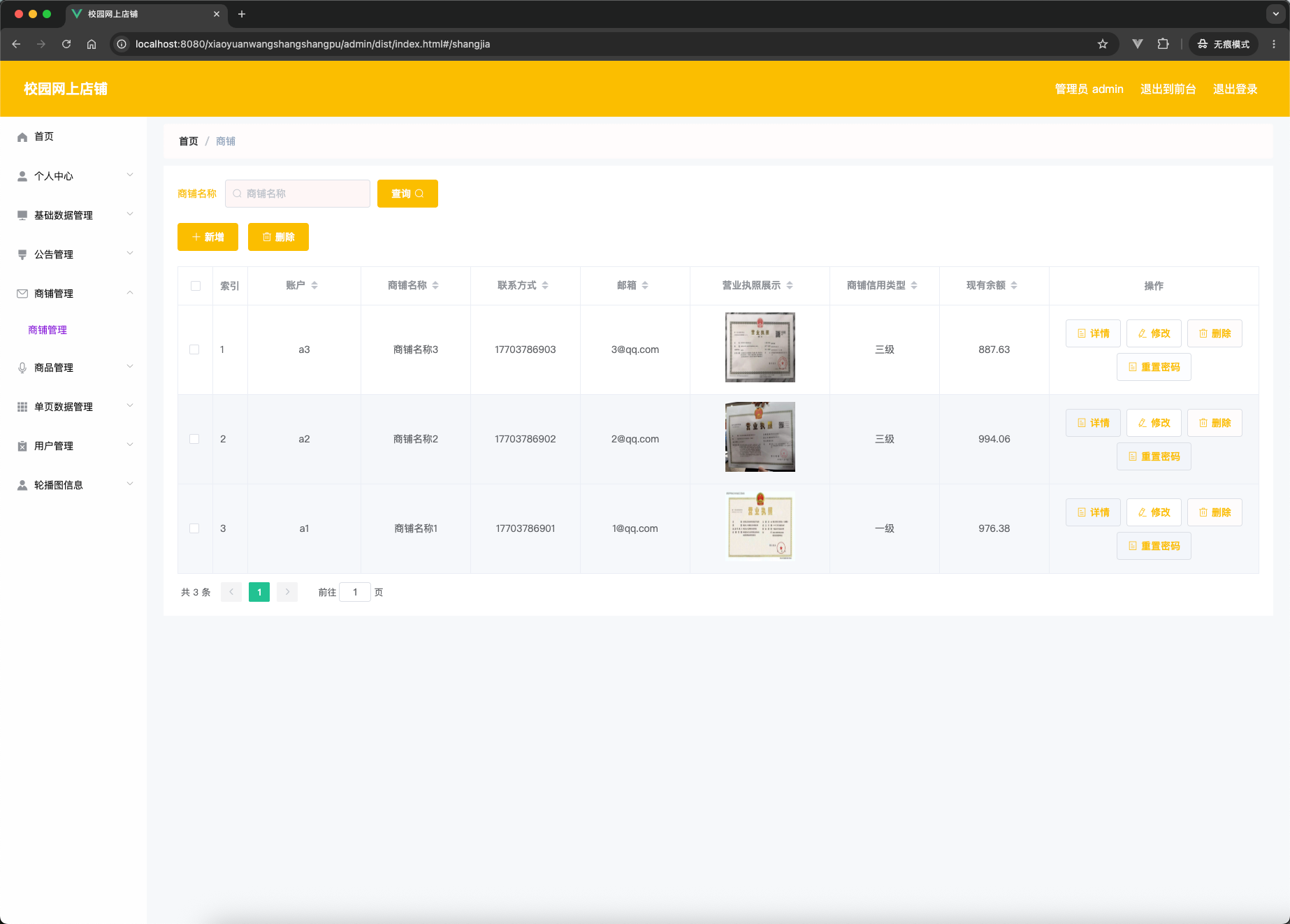Open the browser extensions puzzle icon
The width and height of the screenshot is (1290, 924).
[1163, 44]
